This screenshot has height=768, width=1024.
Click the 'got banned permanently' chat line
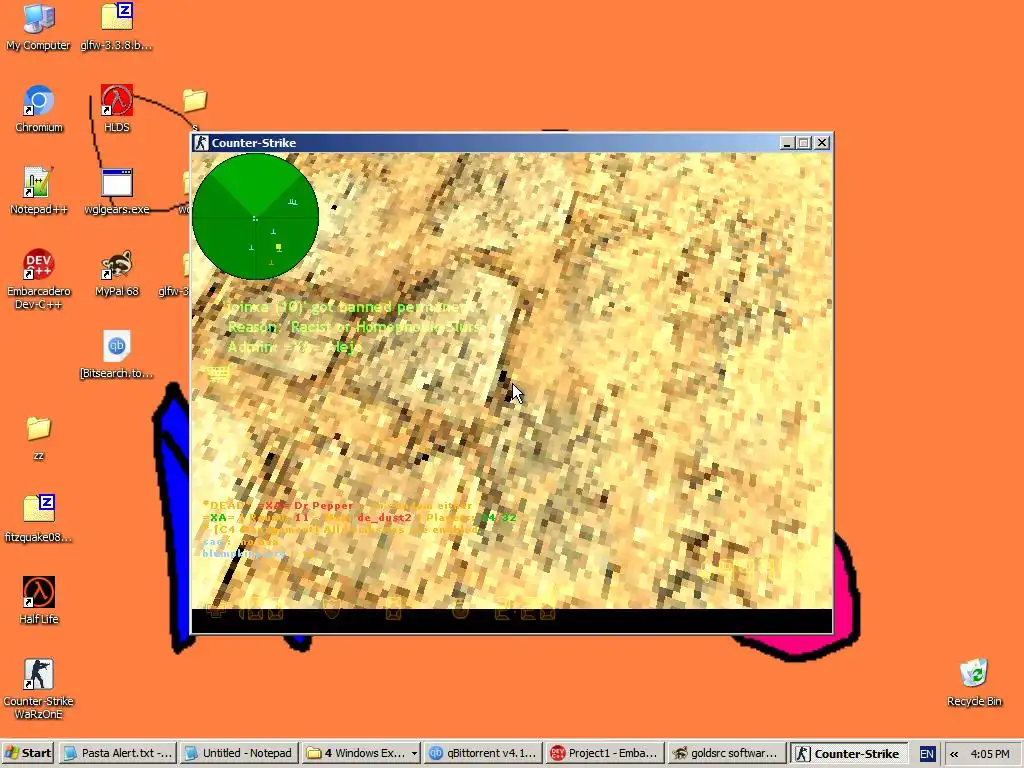coord(347,306)
